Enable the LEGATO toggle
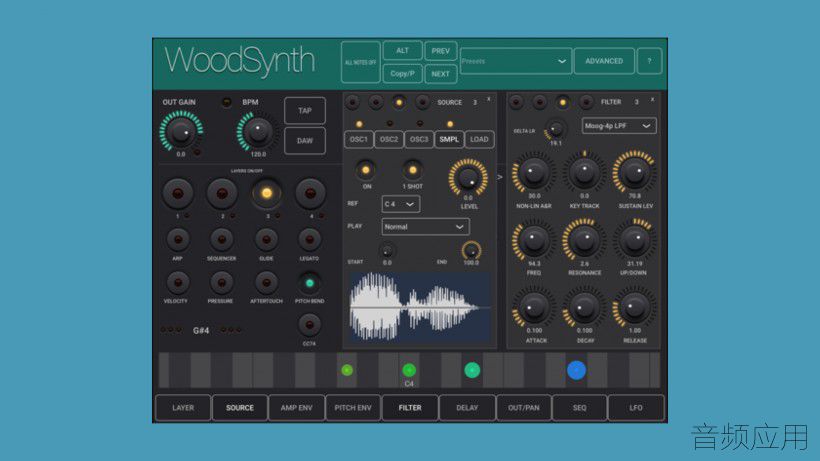 [310, 240]
